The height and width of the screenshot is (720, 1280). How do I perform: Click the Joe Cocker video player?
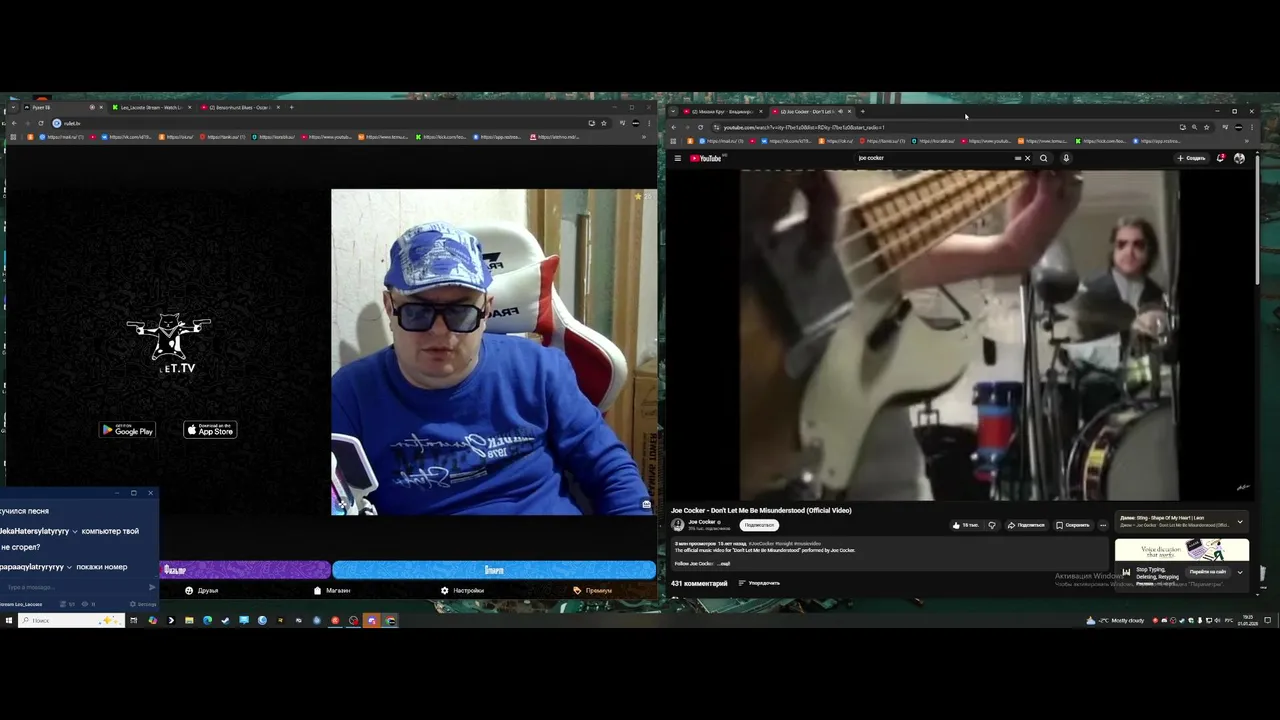[959, 335]
